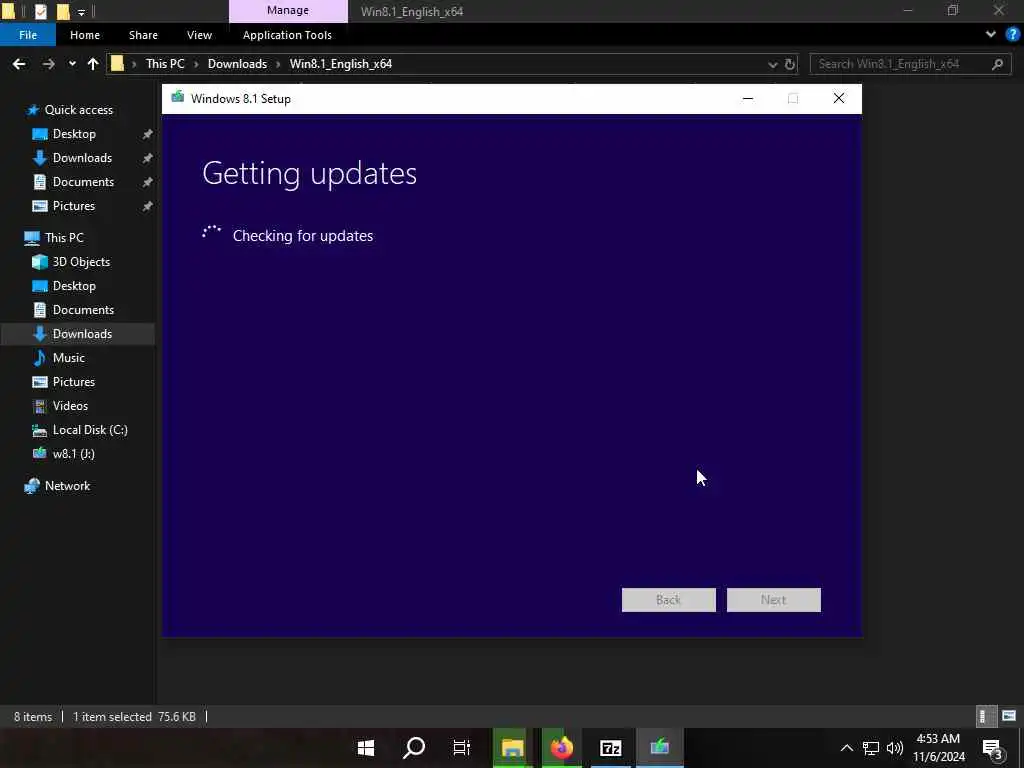Image resolution: width=1024 pixels, height=768 pixels.
Task: Open 7-Zip from the taskbar
Action: (611, 748)
